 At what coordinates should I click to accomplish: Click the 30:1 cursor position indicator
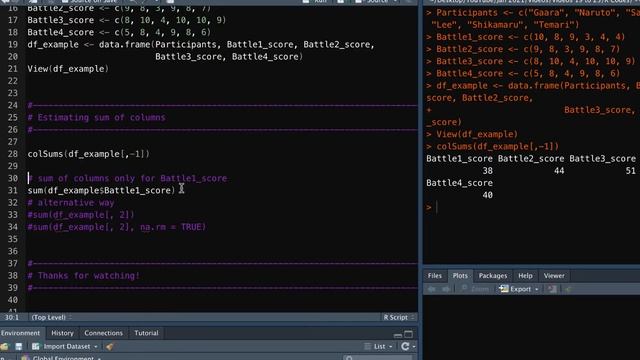coord(12,317)
